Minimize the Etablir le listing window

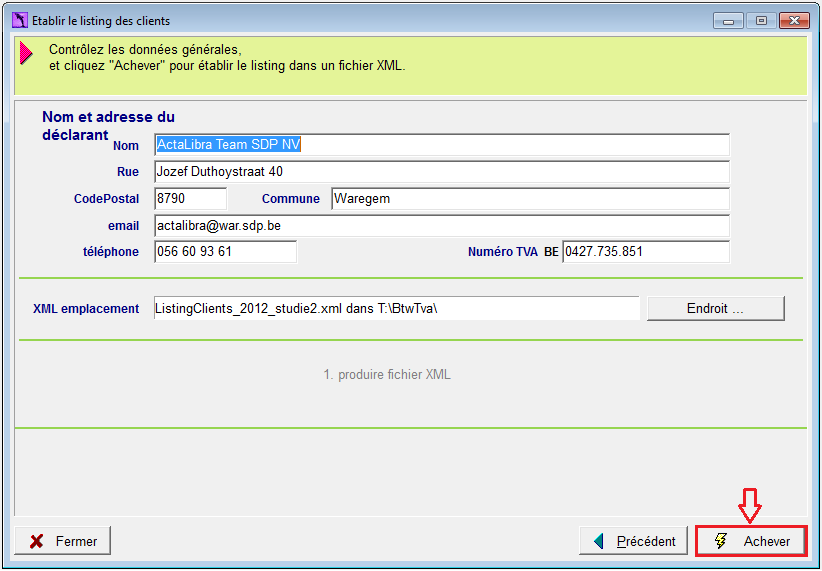coord(728,21)
